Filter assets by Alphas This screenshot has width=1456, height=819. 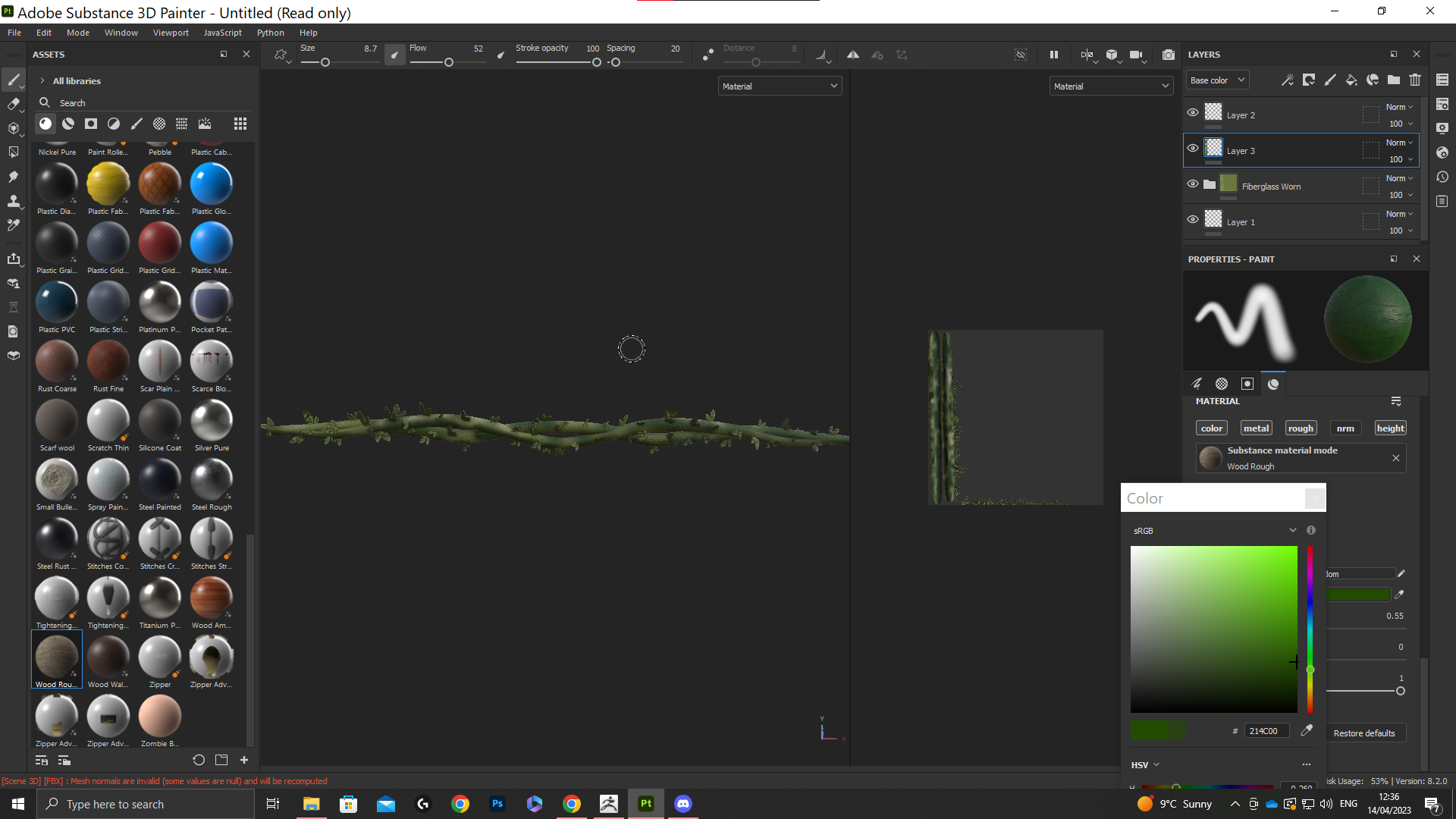pos(159,124)
